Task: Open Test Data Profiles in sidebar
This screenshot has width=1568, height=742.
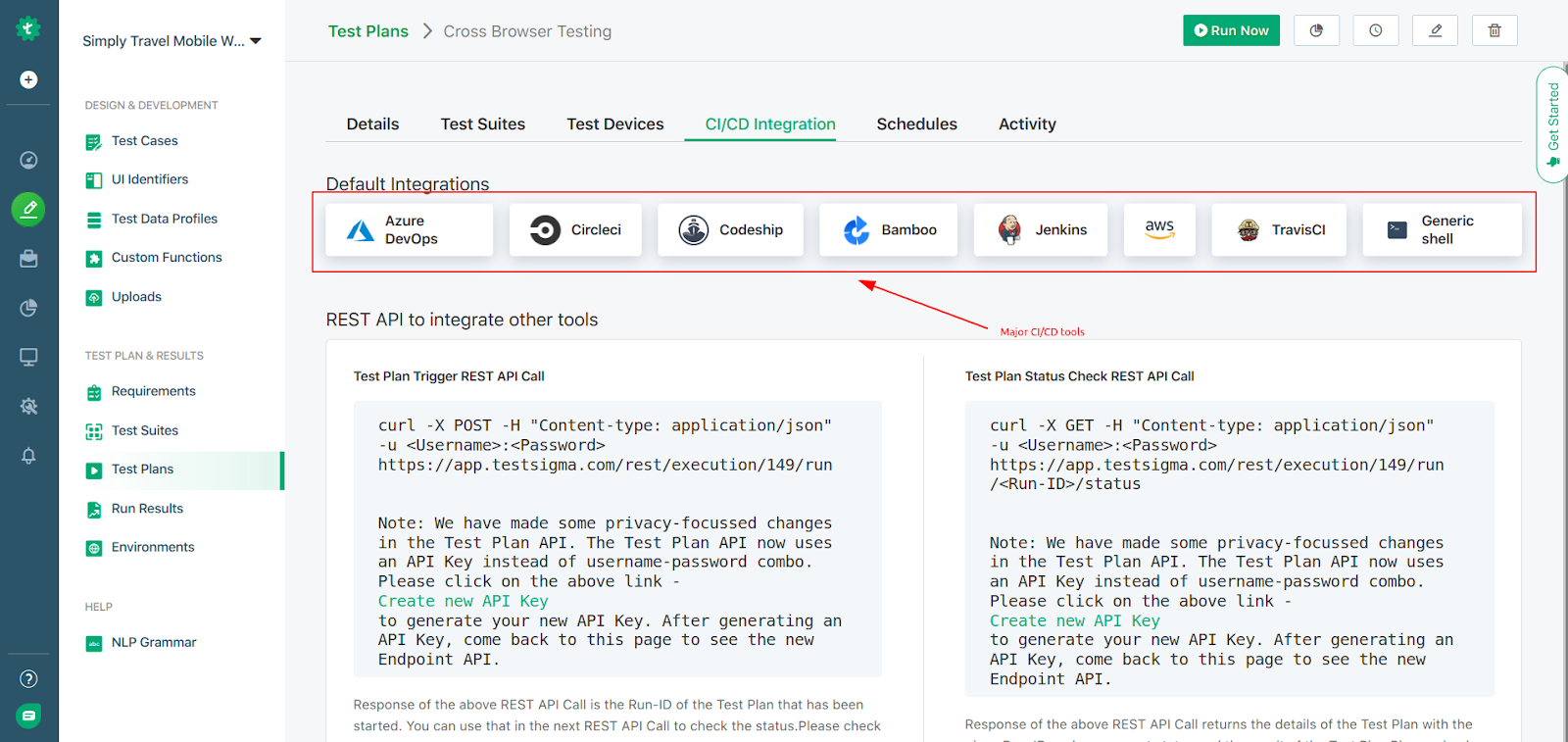Action: tap(165, 219)
